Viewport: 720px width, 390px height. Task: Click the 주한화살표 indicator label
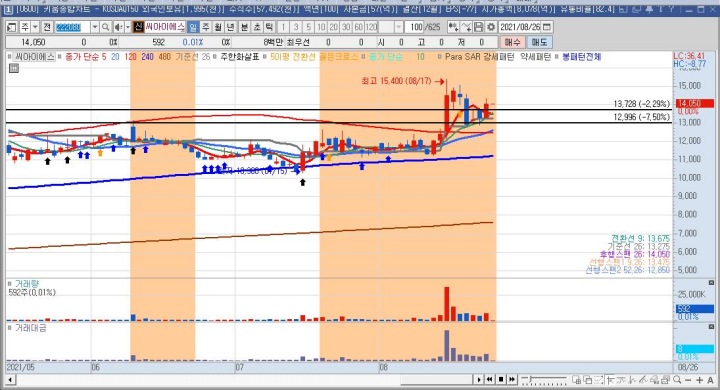pyautogui.click(x=240, y=57)
